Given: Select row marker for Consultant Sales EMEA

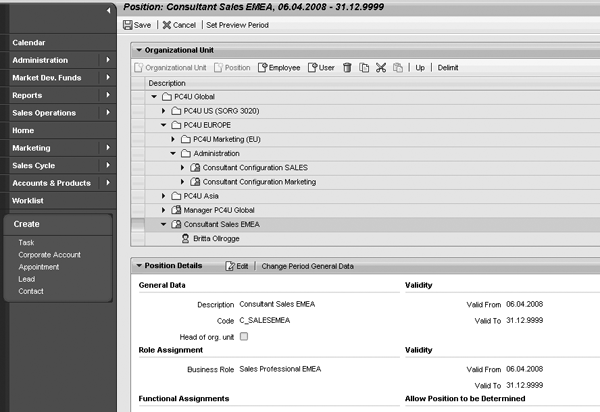Looking at the screenshot, I should (138, 224).
